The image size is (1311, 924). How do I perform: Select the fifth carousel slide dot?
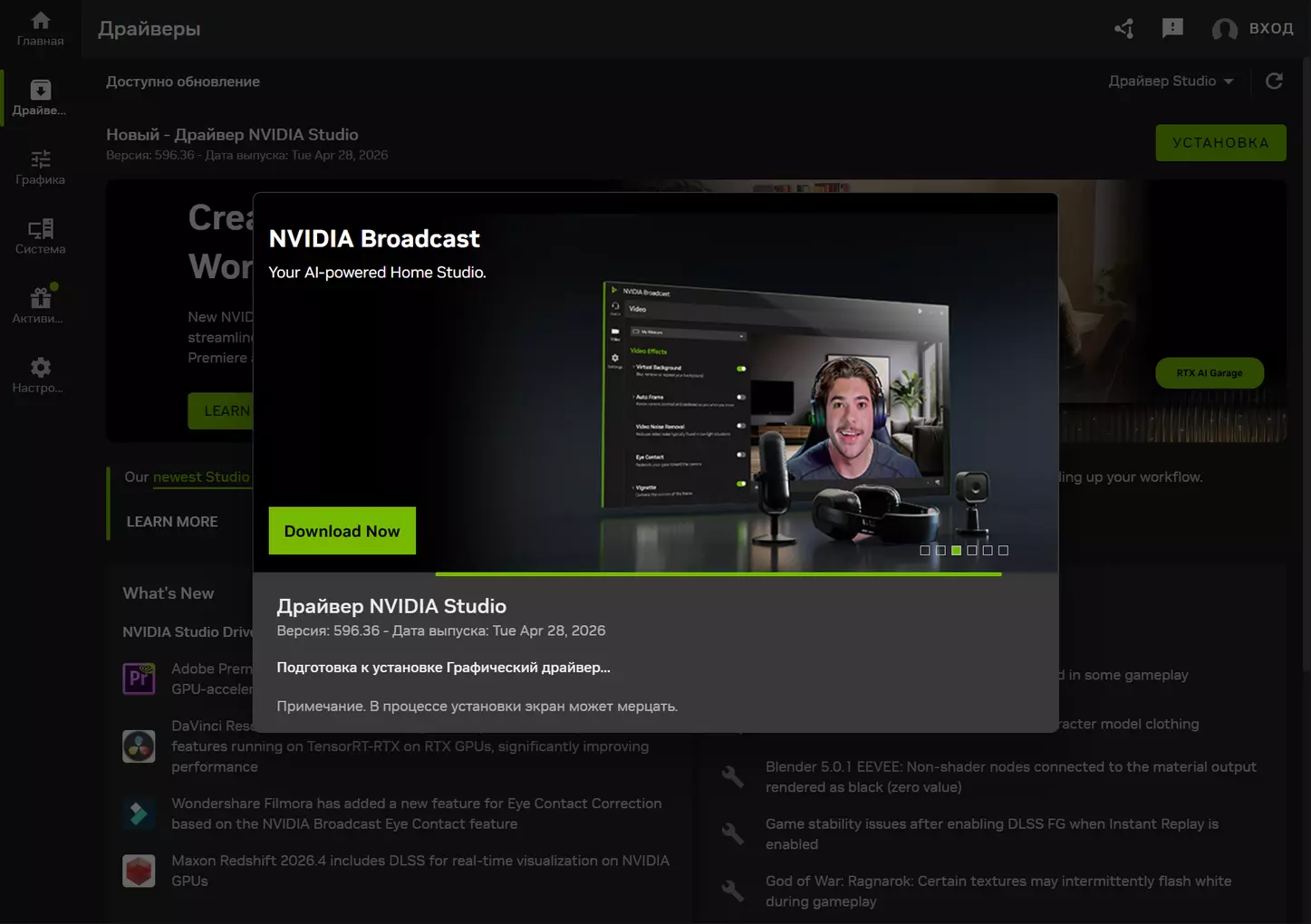pos(988,550)
